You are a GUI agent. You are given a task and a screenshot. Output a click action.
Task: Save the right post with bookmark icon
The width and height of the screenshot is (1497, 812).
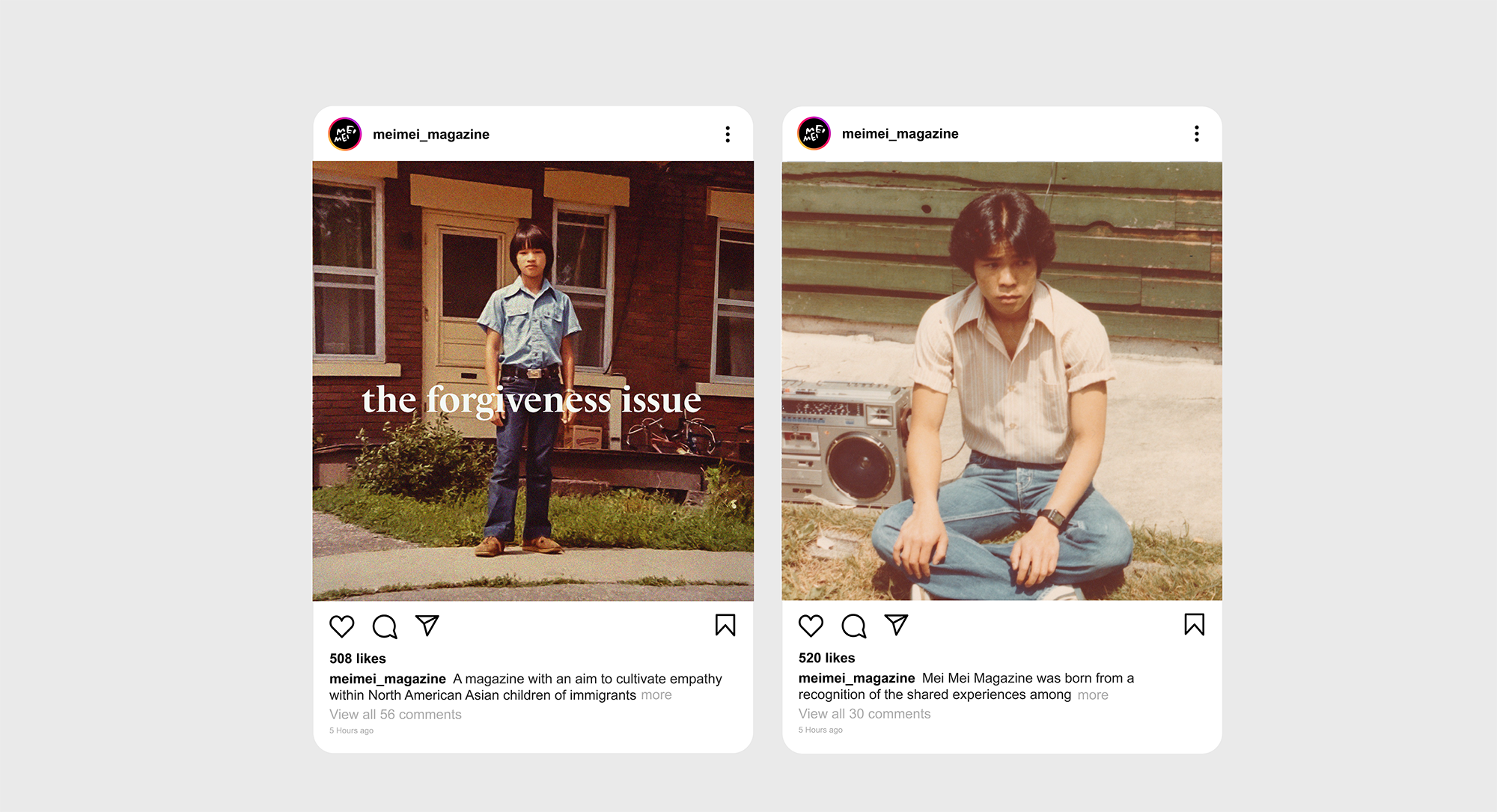pos(1195,624)
